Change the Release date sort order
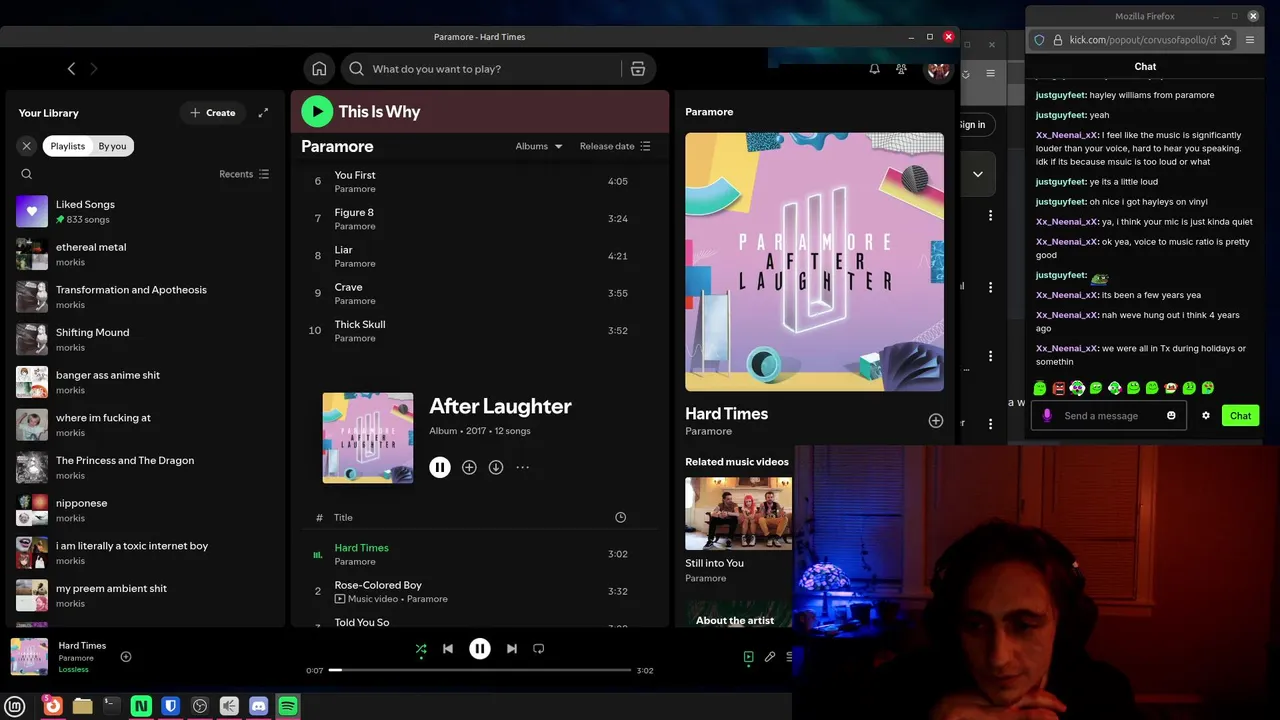 tap(615, 146)
